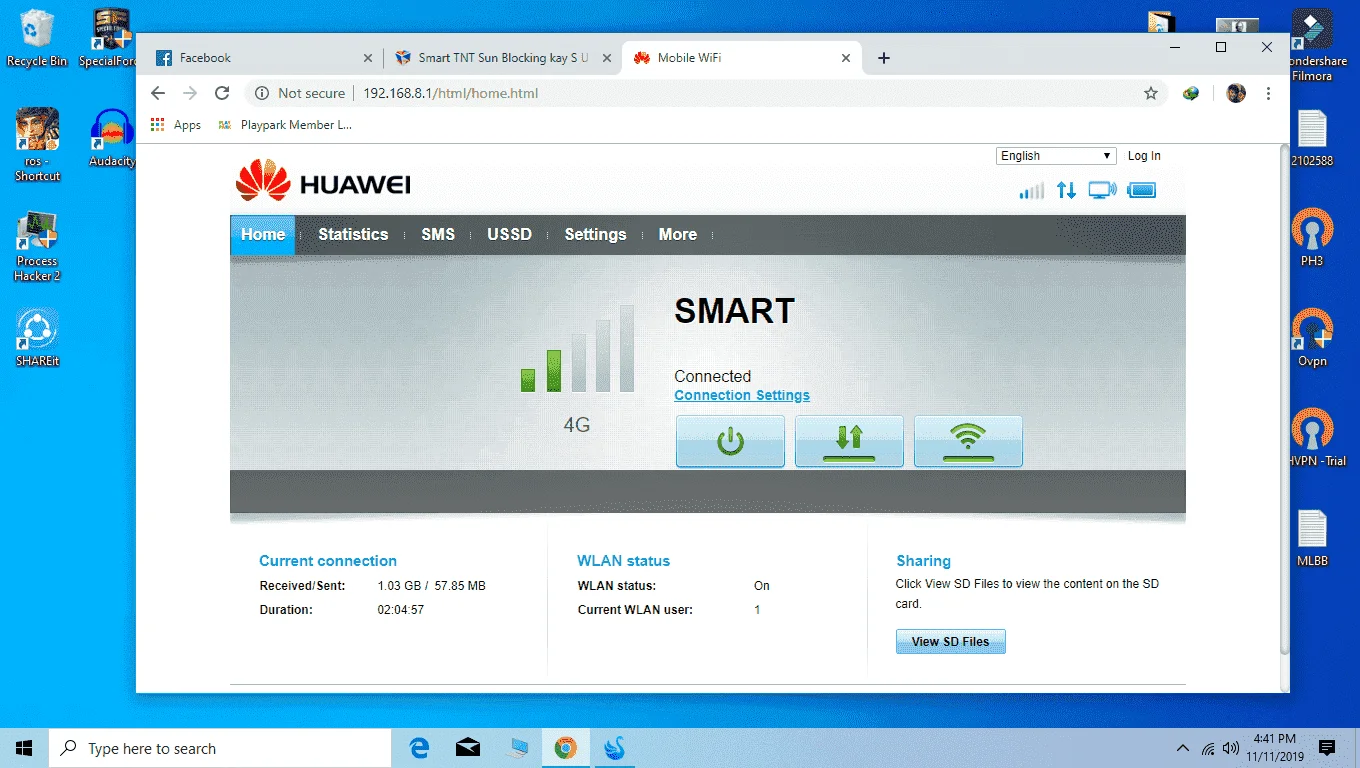Click the '1.03 GB / 57.85 MB' value

click(x=431, y=586)
